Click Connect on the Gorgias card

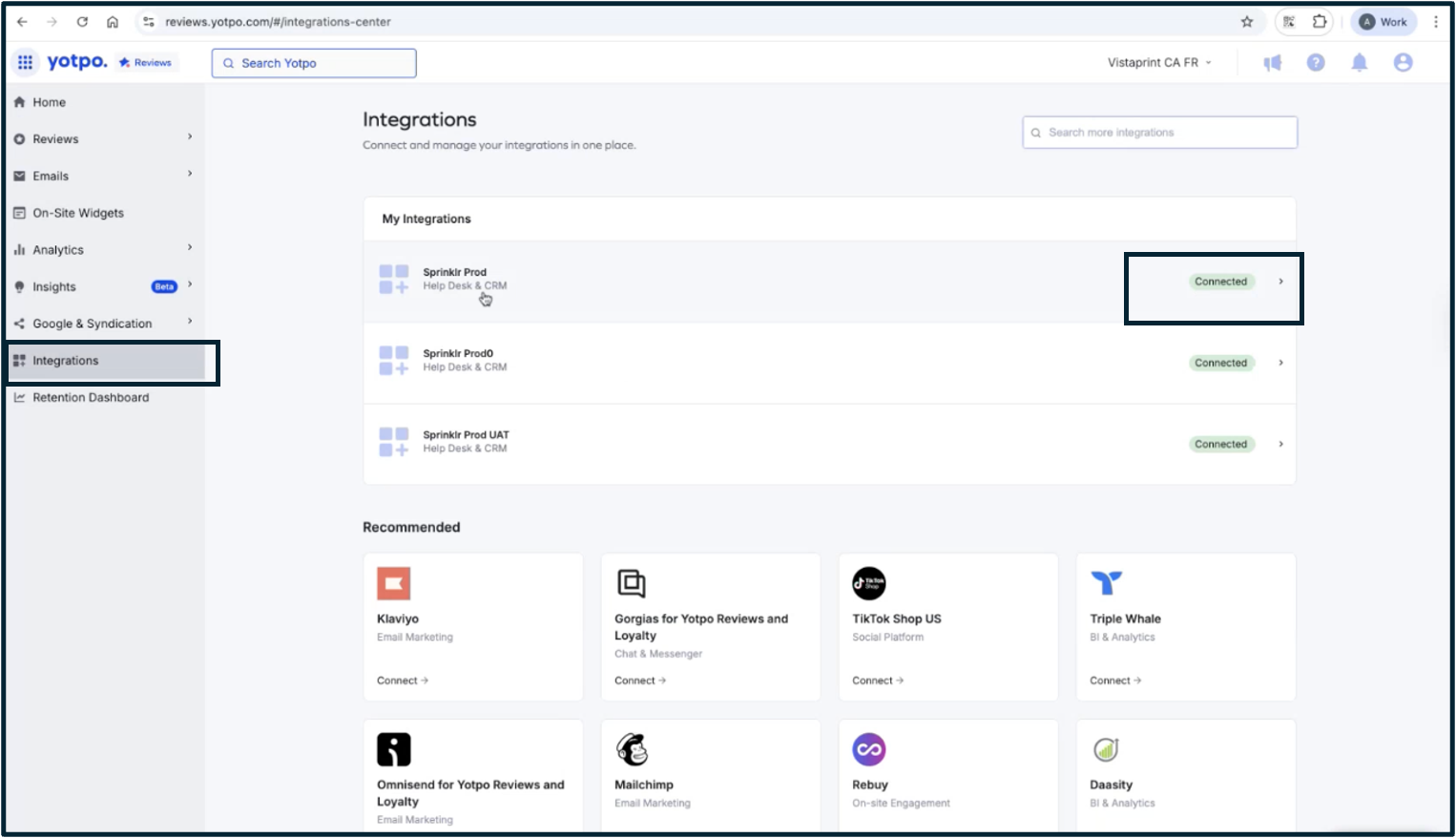640,681
